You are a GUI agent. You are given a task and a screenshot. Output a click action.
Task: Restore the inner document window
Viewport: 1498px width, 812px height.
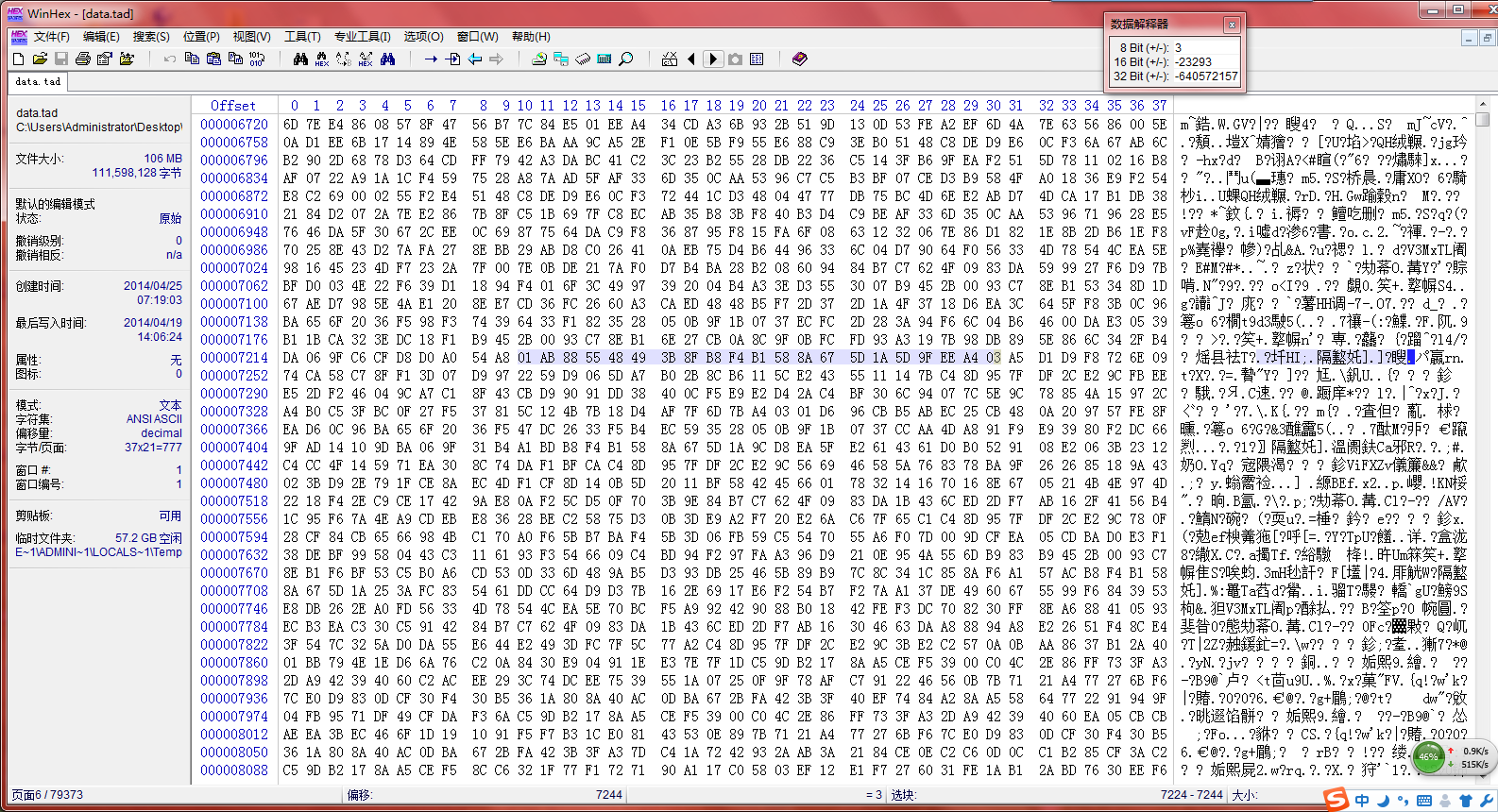click(x=1487, y=38)
